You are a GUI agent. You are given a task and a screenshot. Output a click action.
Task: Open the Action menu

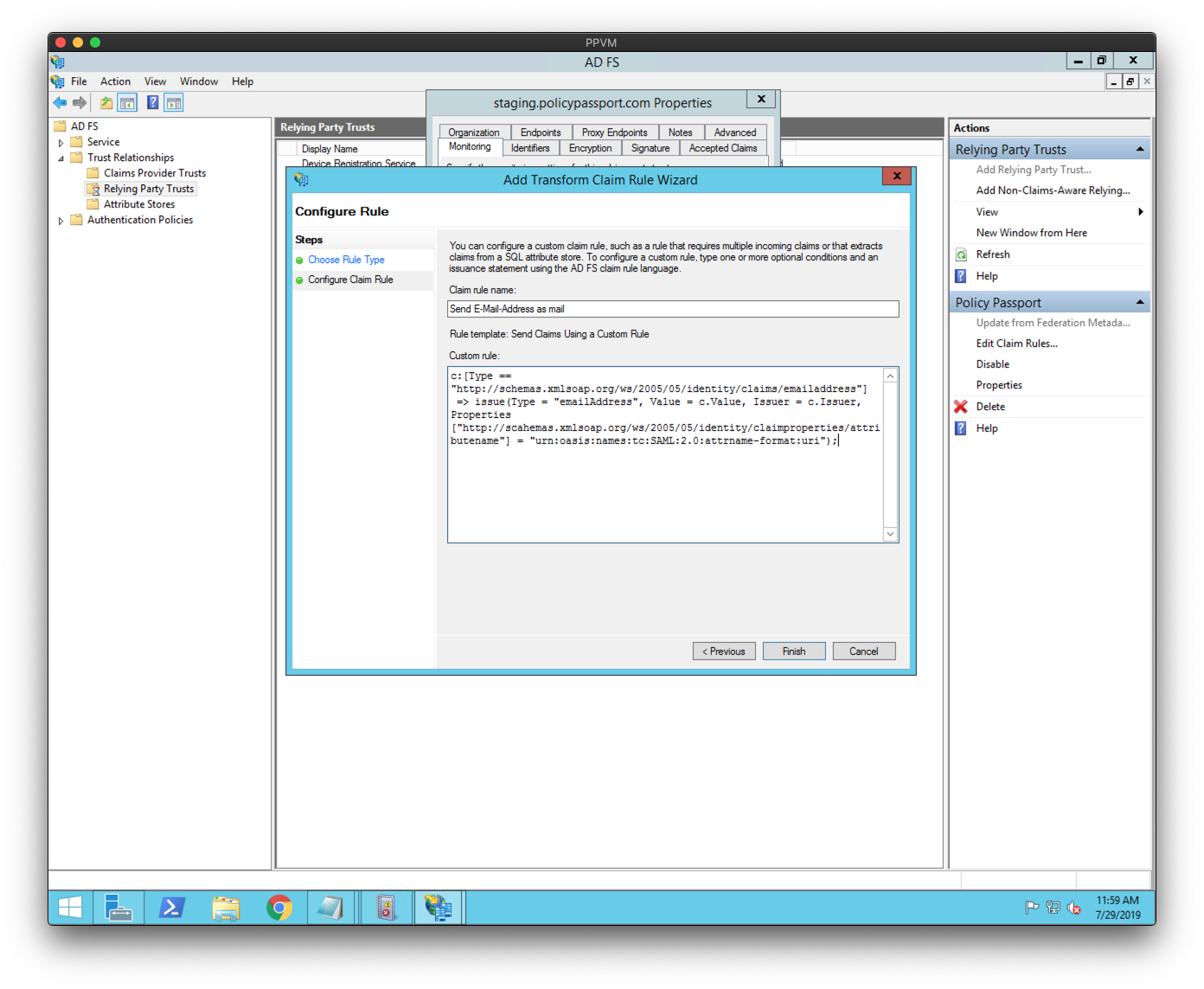point(115,81)
